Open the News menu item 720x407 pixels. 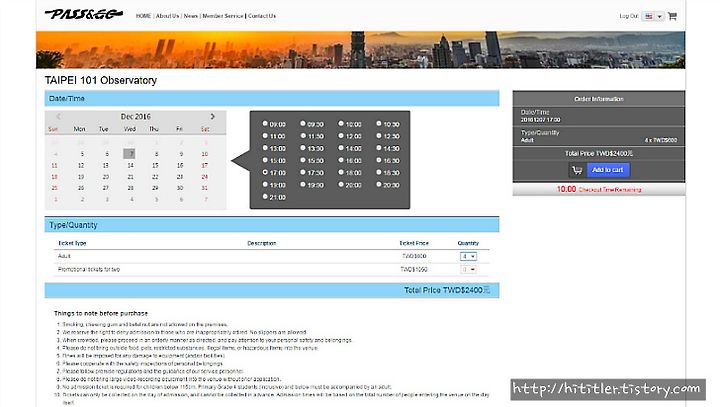(191, 16)
